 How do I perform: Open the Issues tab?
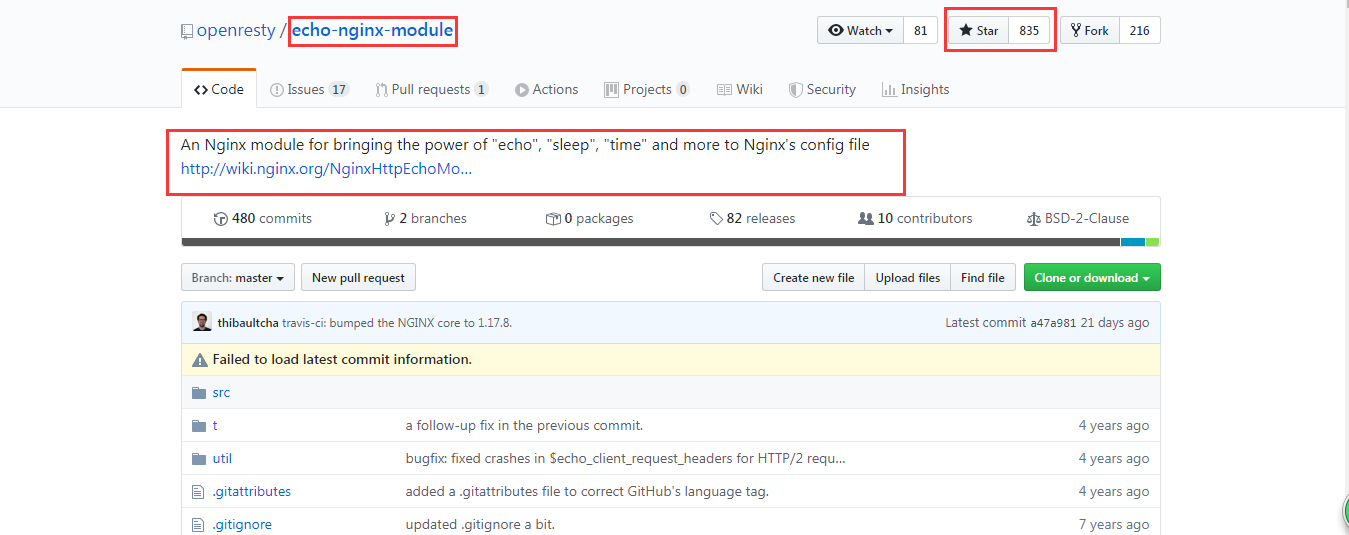pos(309,89)
